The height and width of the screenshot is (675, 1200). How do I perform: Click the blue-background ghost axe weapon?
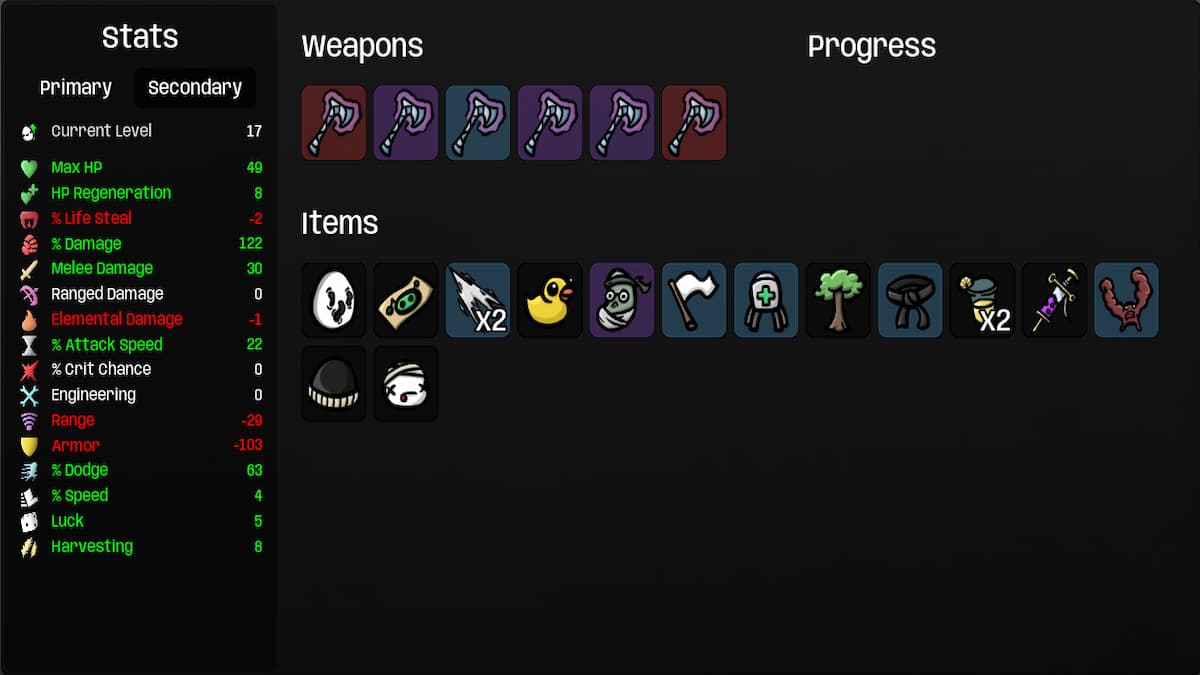click(x=477, y=123)
